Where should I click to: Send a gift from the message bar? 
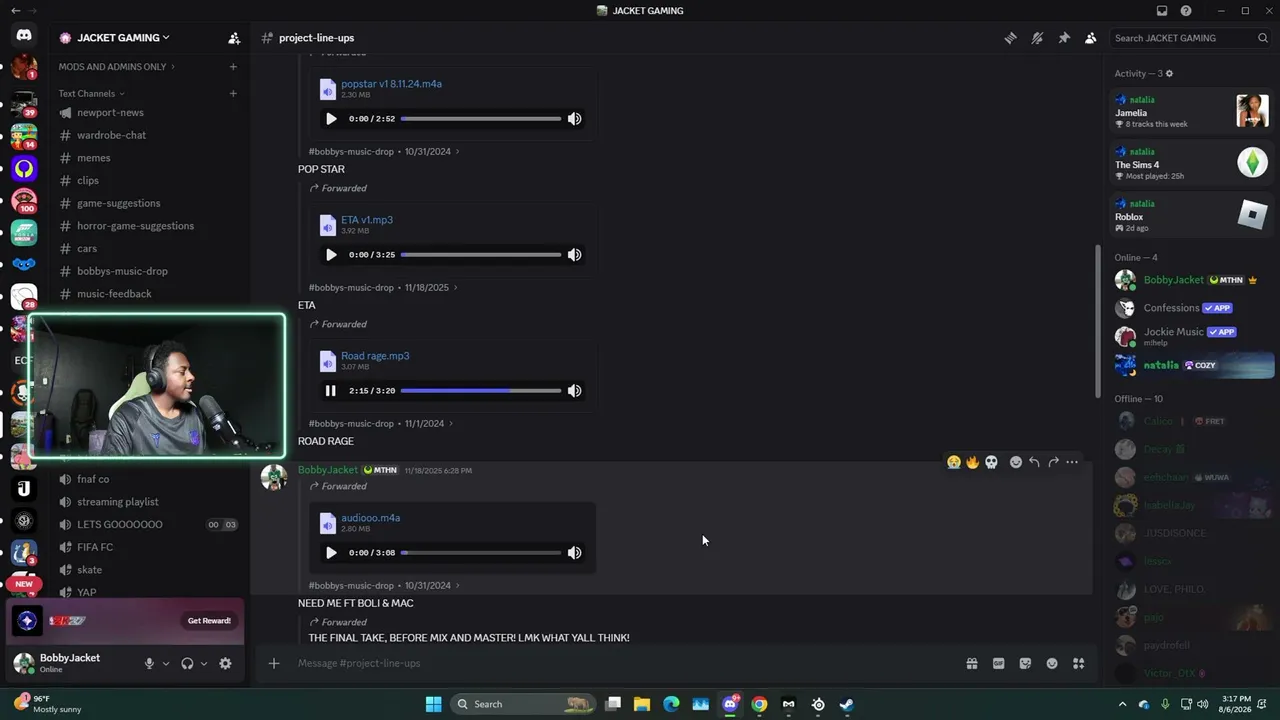[972, 663]
